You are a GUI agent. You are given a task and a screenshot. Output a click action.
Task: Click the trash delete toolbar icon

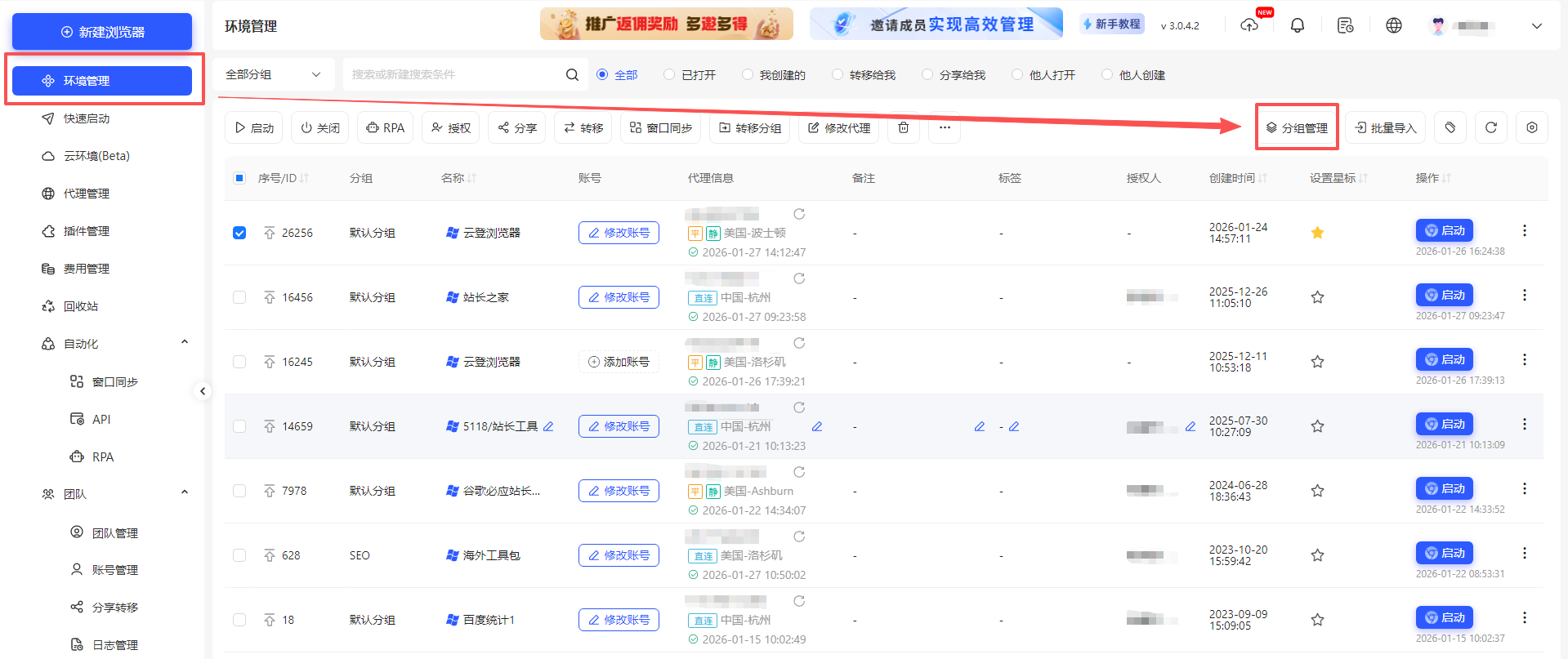pos(904,127)
